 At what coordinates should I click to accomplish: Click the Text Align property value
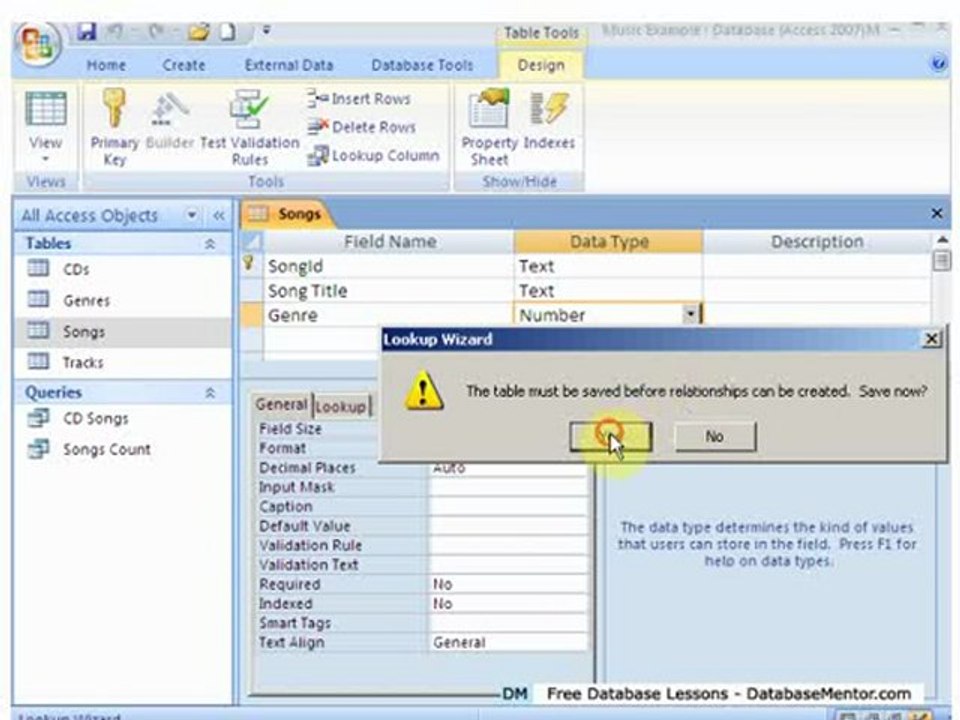tap(508, 642)
